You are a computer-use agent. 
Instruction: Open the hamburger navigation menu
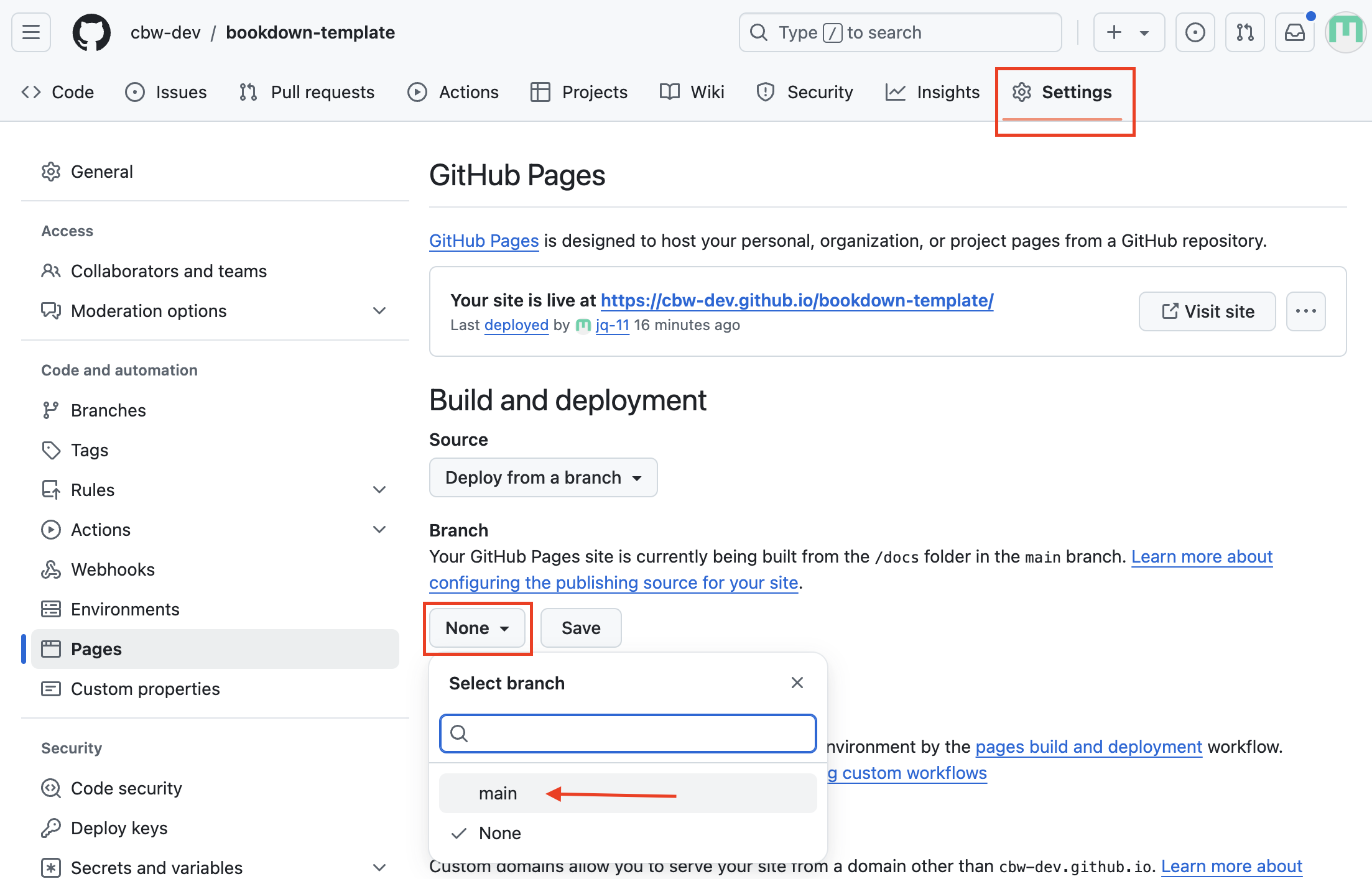[30, 32]
